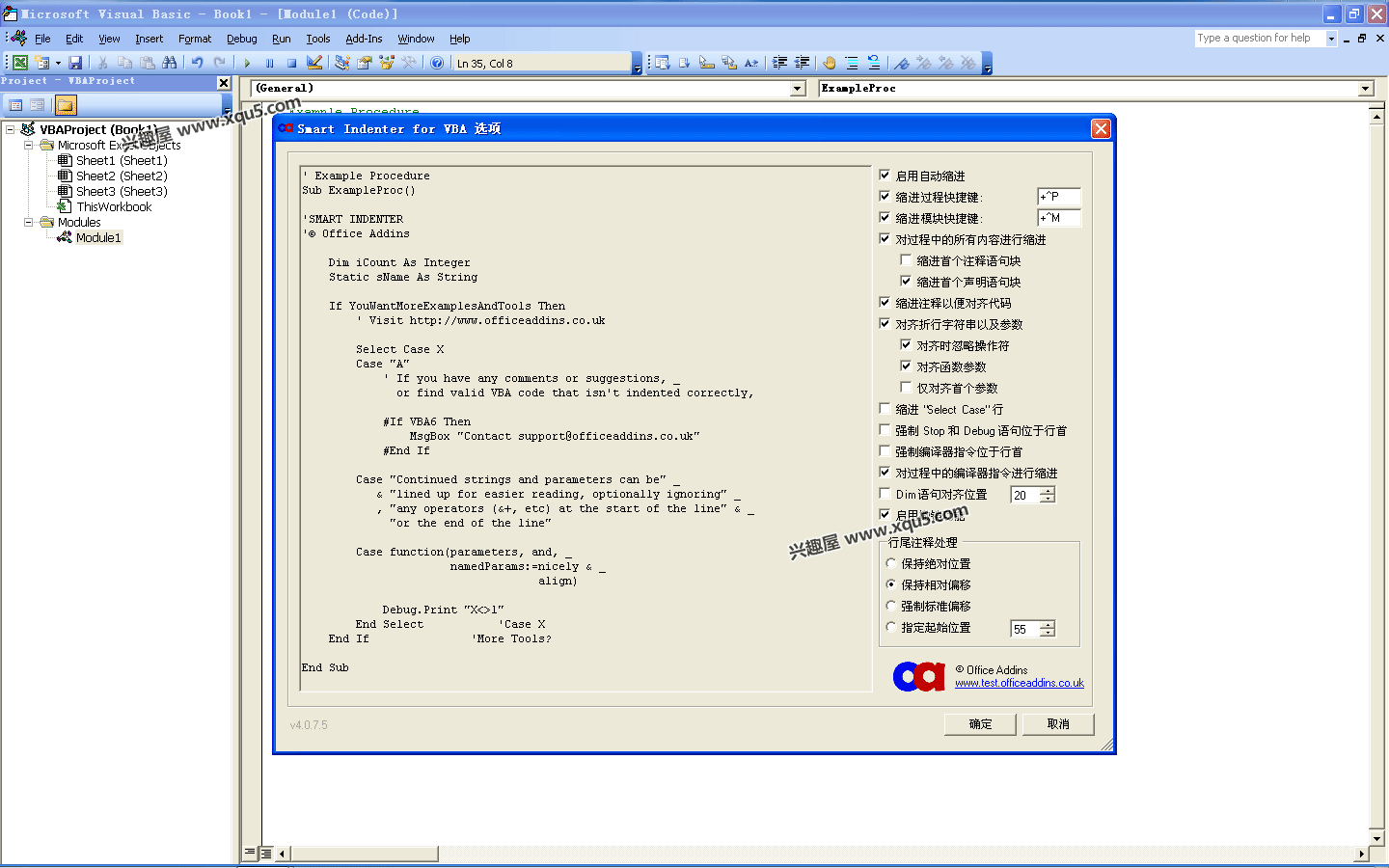Open dropdown arrow beside Insert UserForm icon
This screenshot has width=1389, height=868.
[58, 63]
